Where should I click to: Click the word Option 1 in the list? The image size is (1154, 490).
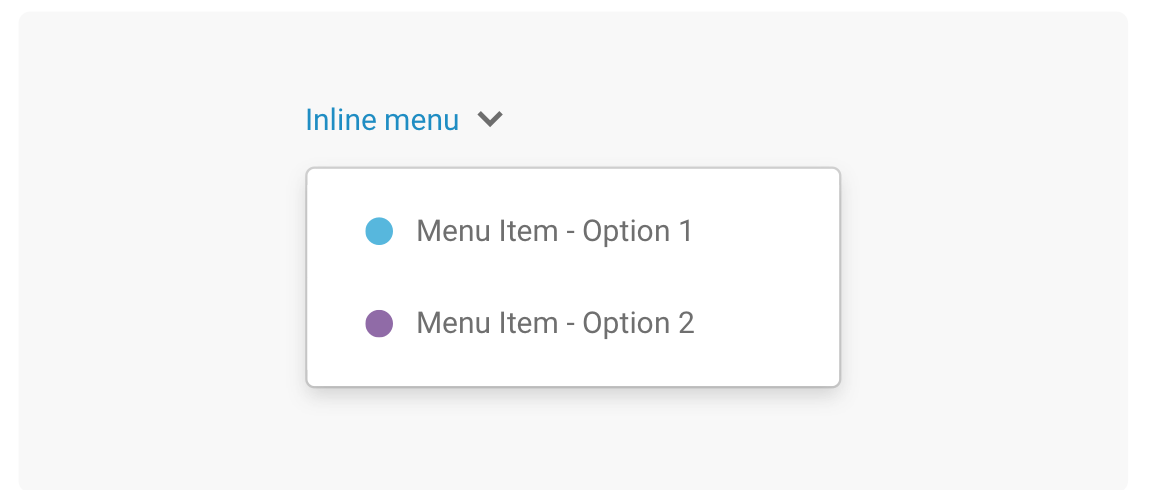pos(637,231)
